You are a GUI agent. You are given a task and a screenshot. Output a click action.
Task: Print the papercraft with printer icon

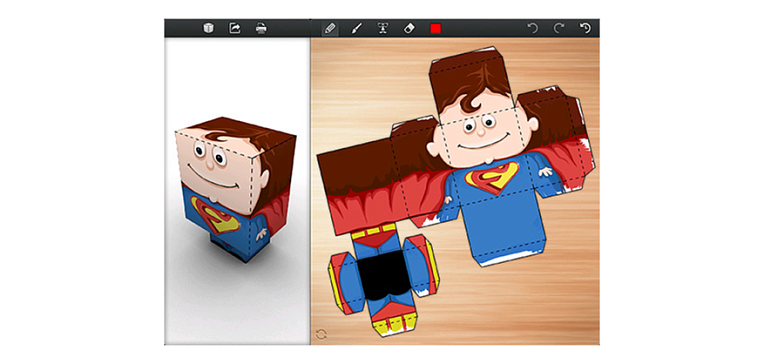261,28
